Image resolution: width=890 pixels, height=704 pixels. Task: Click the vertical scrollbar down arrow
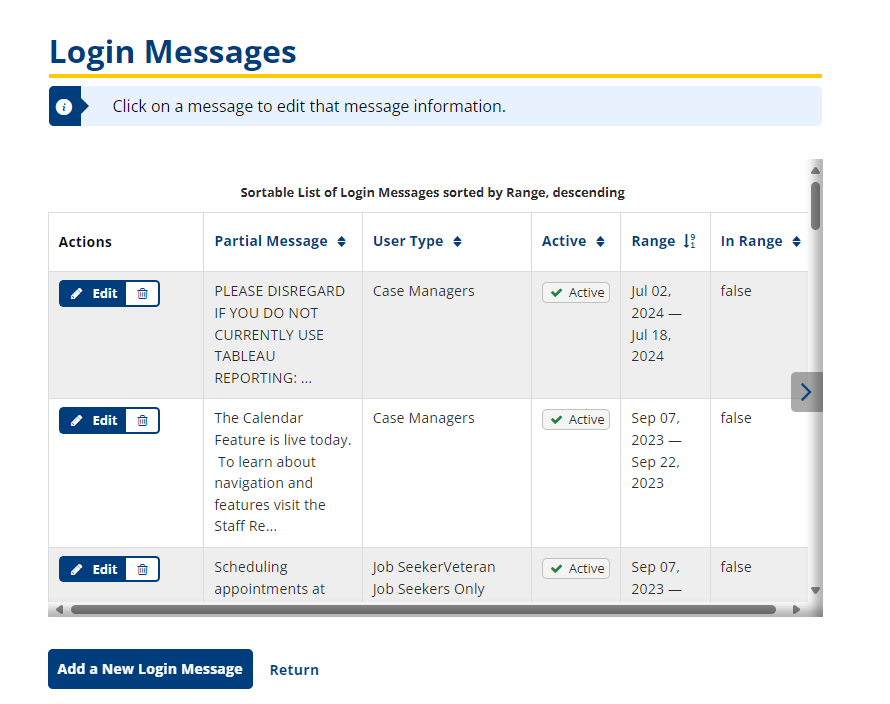pyautogui.click(x=815, y=591)
